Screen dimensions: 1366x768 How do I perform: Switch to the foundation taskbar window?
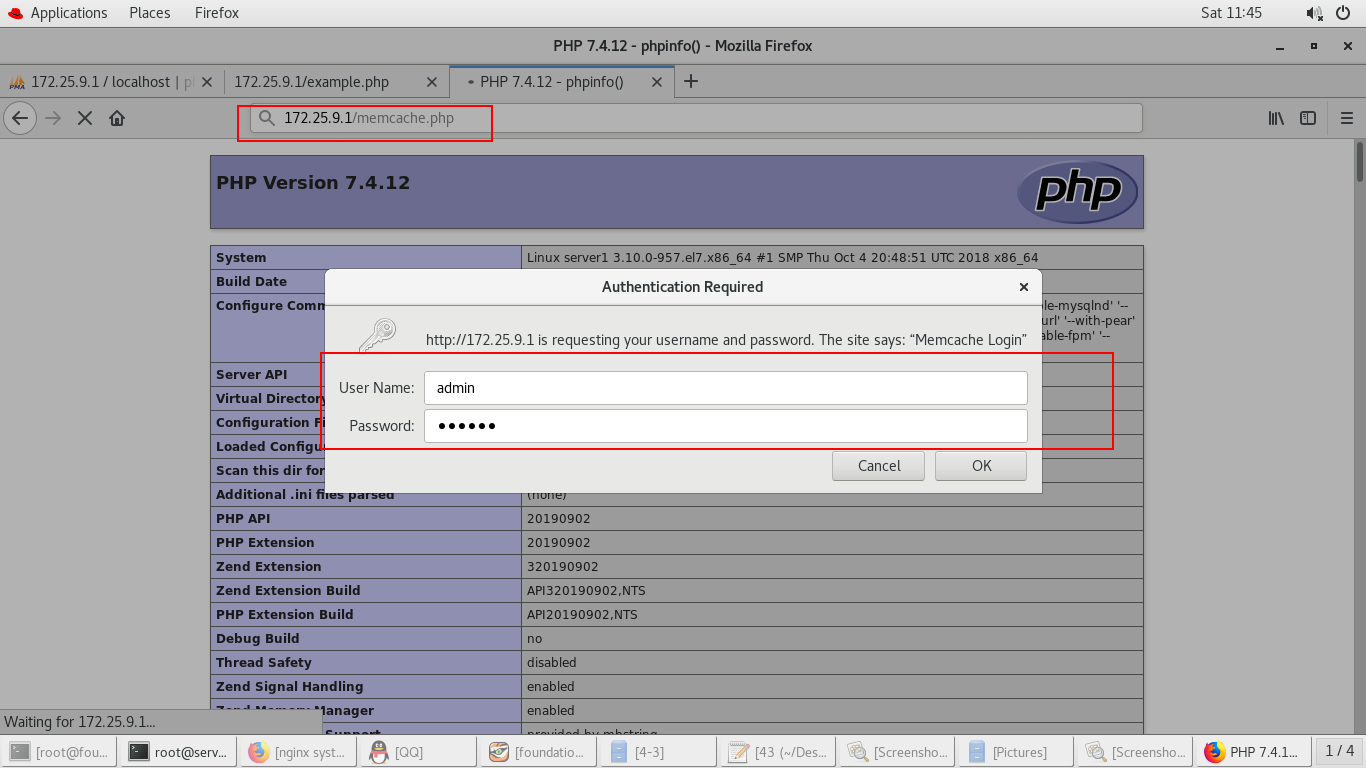[538, 752]
